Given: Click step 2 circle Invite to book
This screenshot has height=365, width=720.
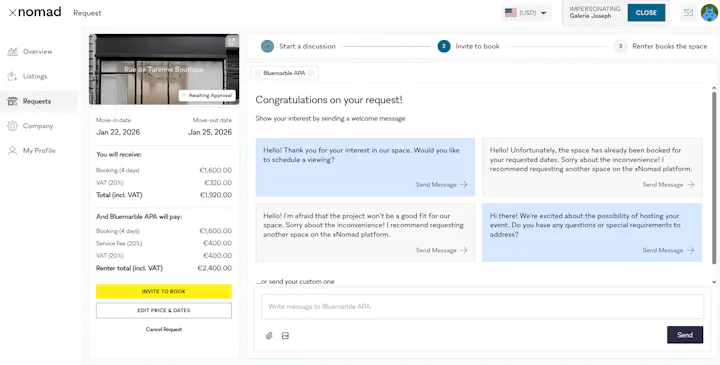Looking at the screenshot, I should point(444,46).
